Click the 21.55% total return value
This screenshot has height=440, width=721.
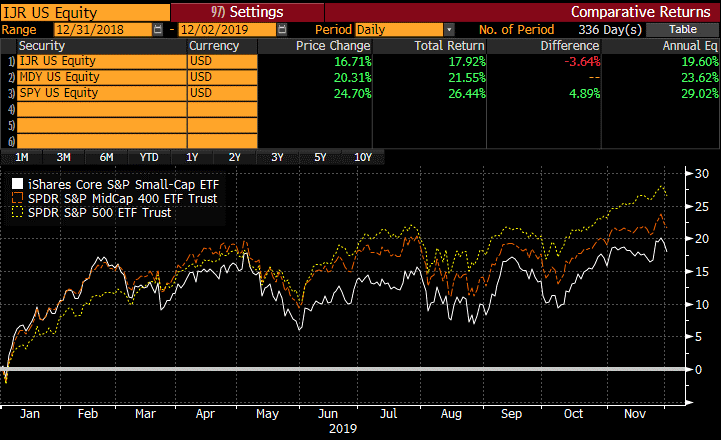(x=467, y=78)
